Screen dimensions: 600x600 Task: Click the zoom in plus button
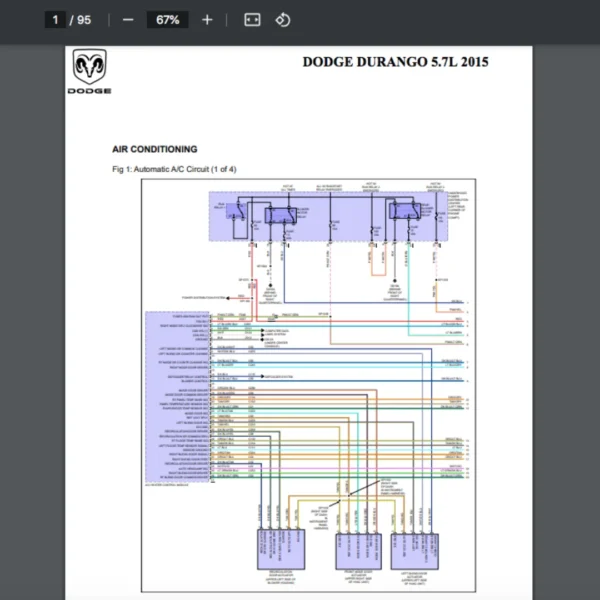coord(207,20)
